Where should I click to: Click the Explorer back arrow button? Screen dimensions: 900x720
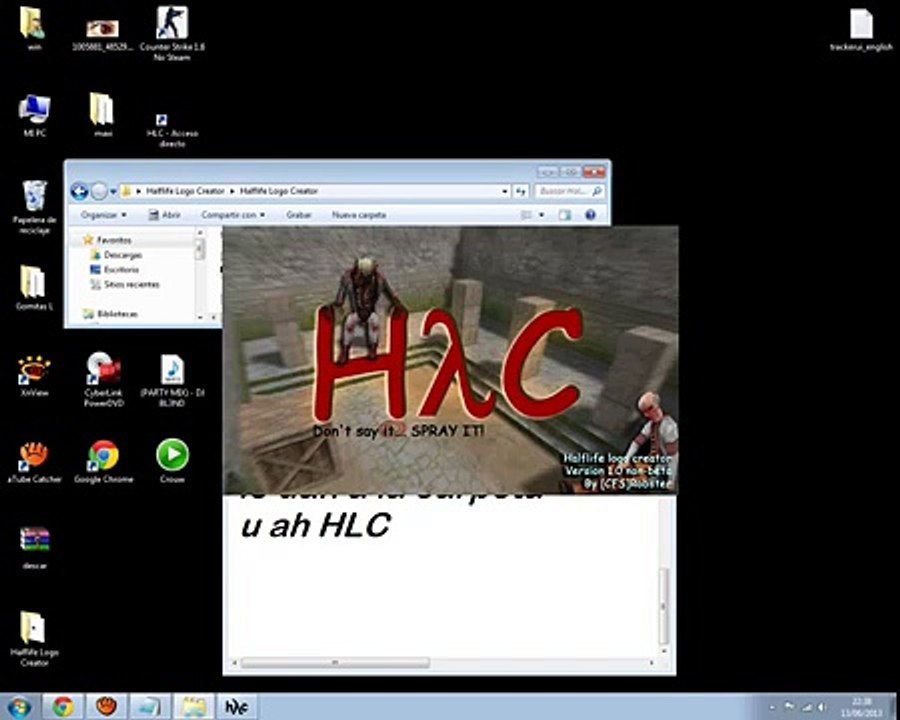(79, 191)
